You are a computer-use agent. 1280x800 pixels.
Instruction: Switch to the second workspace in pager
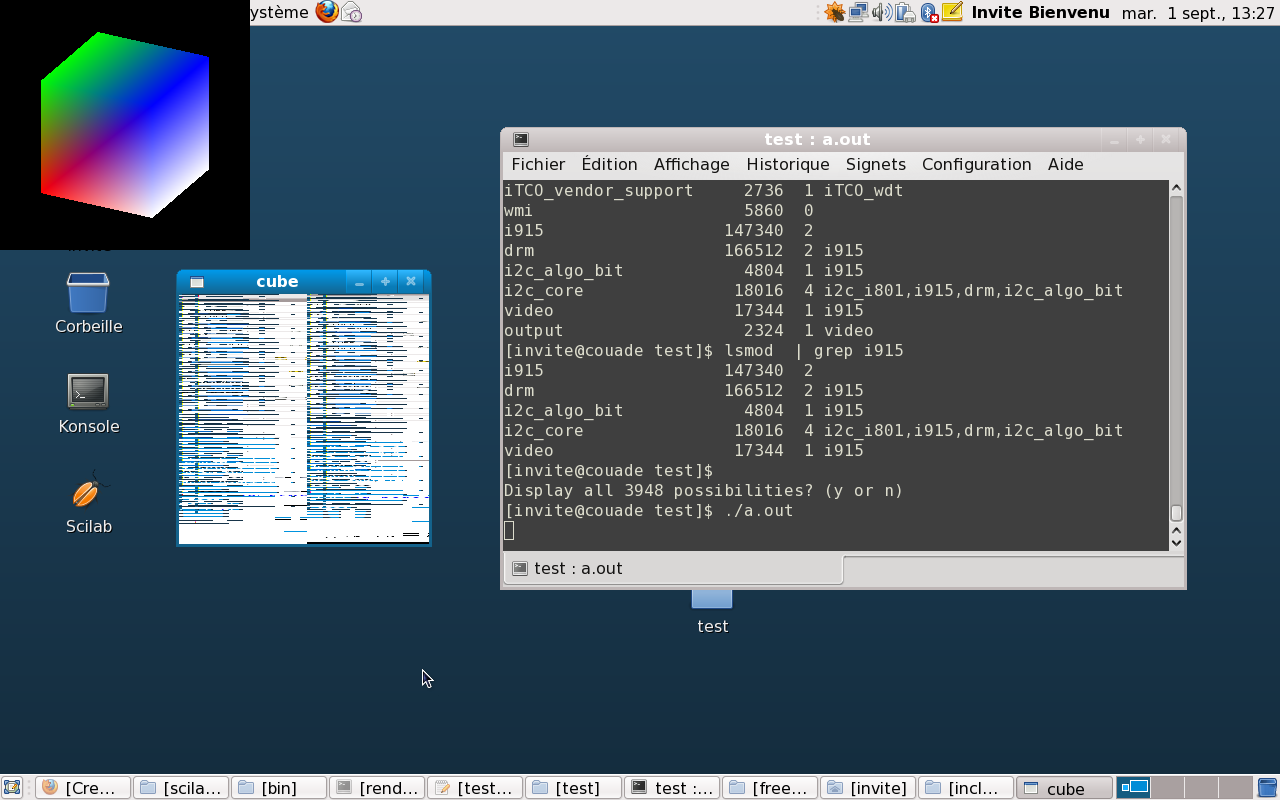click(x=1168, y=787)
